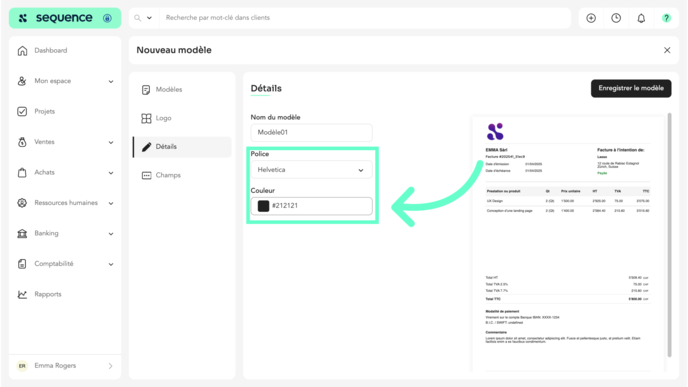Open the help question mark icon

pyautogui.click(x=666, y=18)
